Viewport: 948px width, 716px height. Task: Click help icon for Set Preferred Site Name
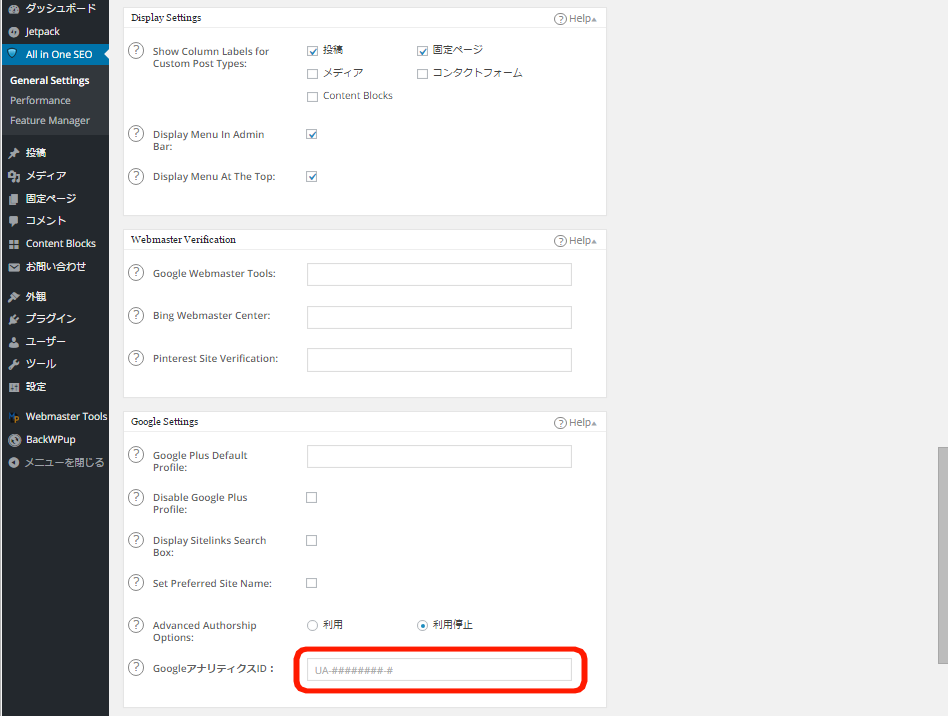click(136, 582)
